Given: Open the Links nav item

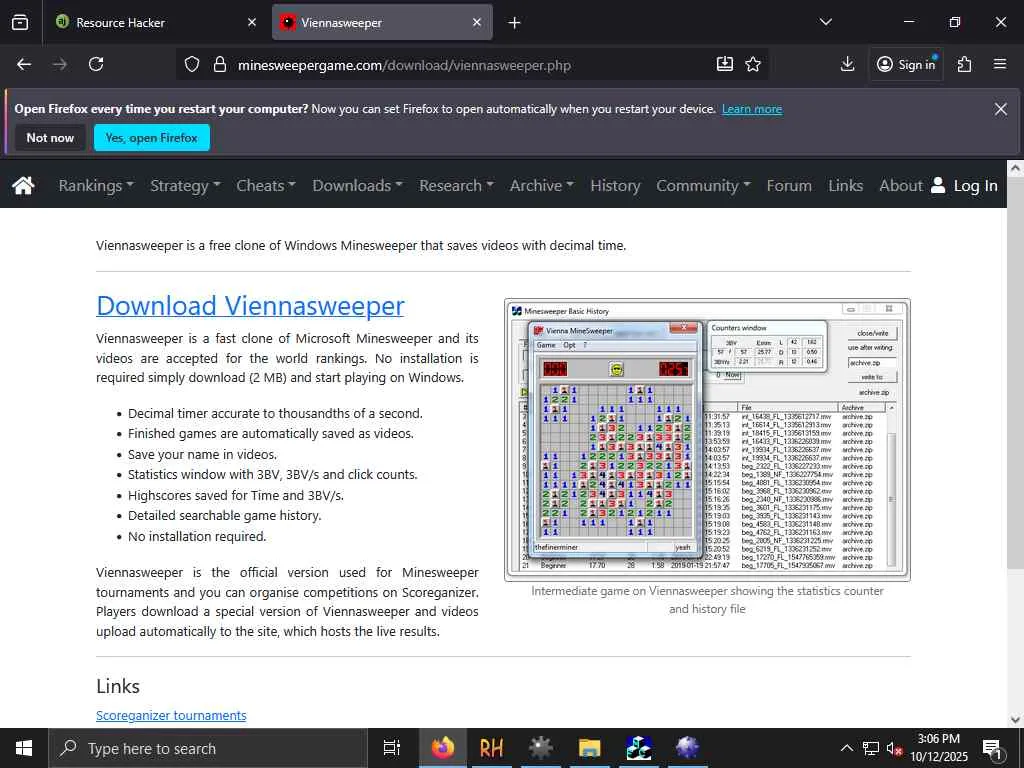Looking at the screenshot, I should pos(845,185).
